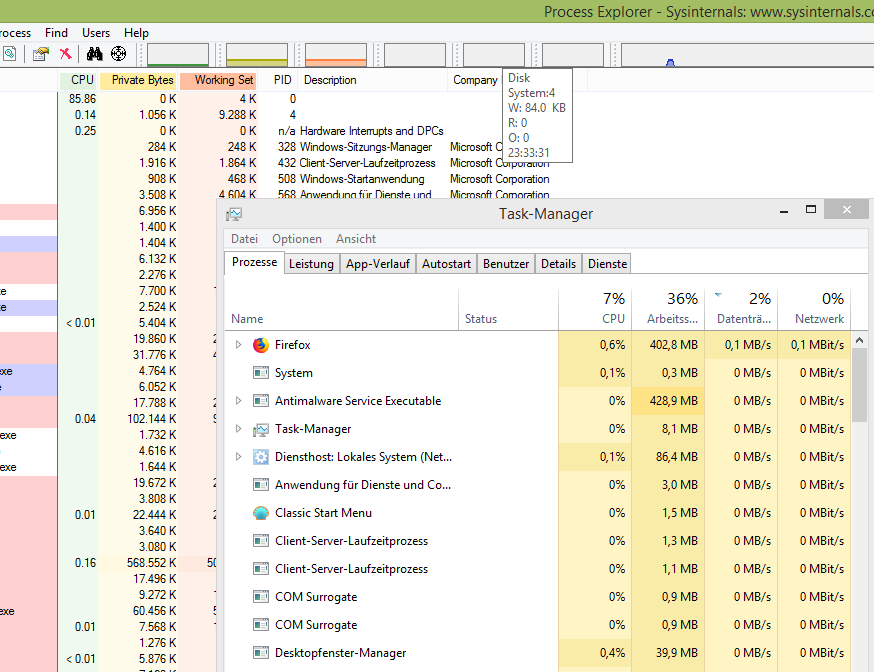
Task: Open the Datei menu in Task-Manager
Action: point(244,239)
